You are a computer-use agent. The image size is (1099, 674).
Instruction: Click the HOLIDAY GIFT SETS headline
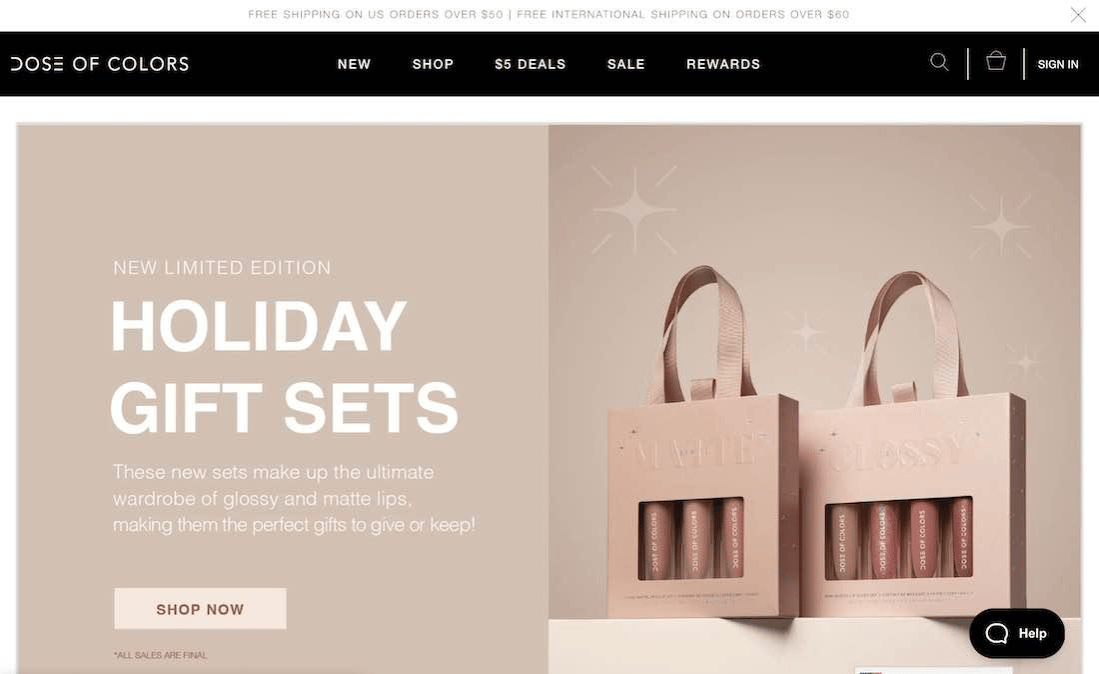pos(285,366)
